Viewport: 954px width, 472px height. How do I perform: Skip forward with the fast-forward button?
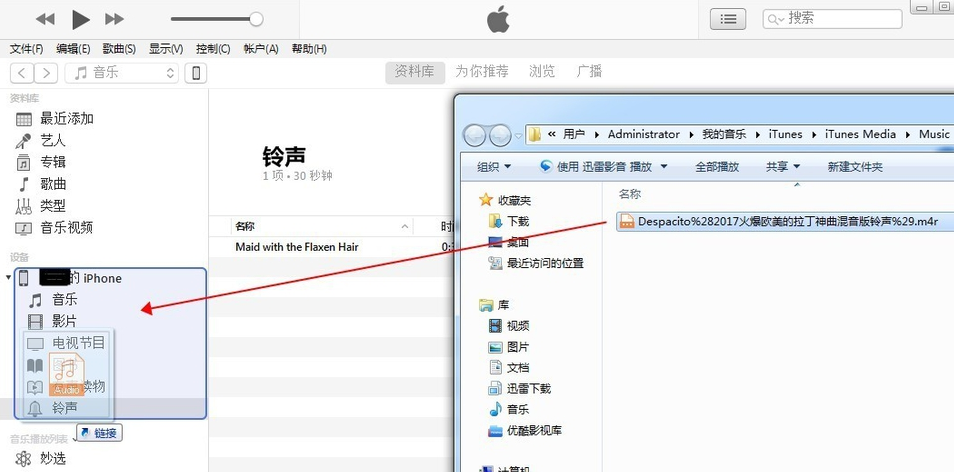tap(115, 19)
